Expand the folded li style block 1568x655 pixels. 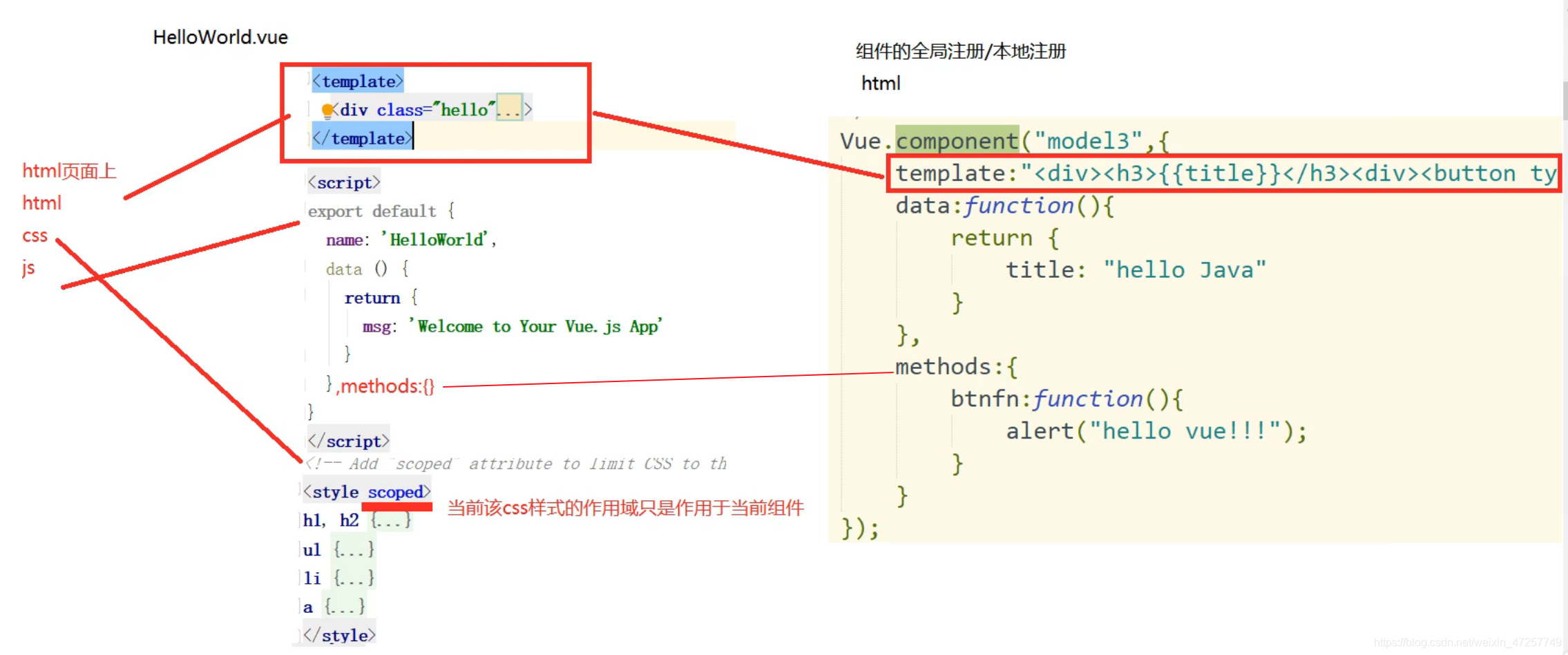(354, 578)
